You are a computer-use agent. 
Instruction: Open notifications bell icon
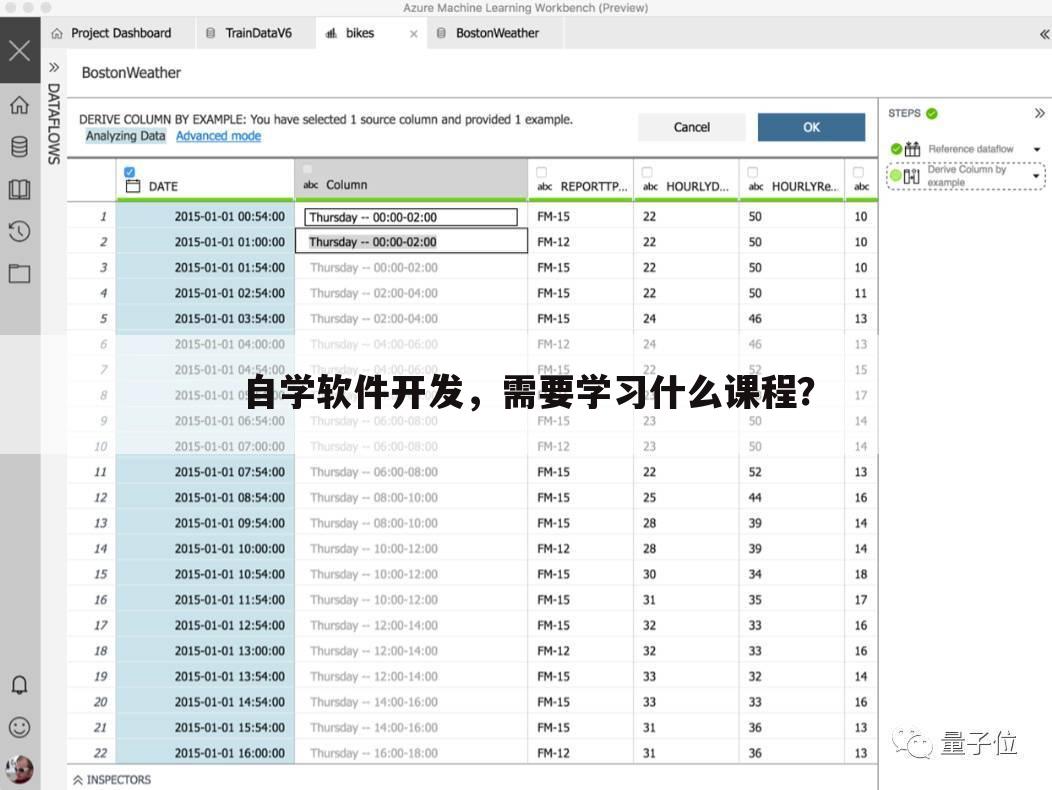(19, 685)
